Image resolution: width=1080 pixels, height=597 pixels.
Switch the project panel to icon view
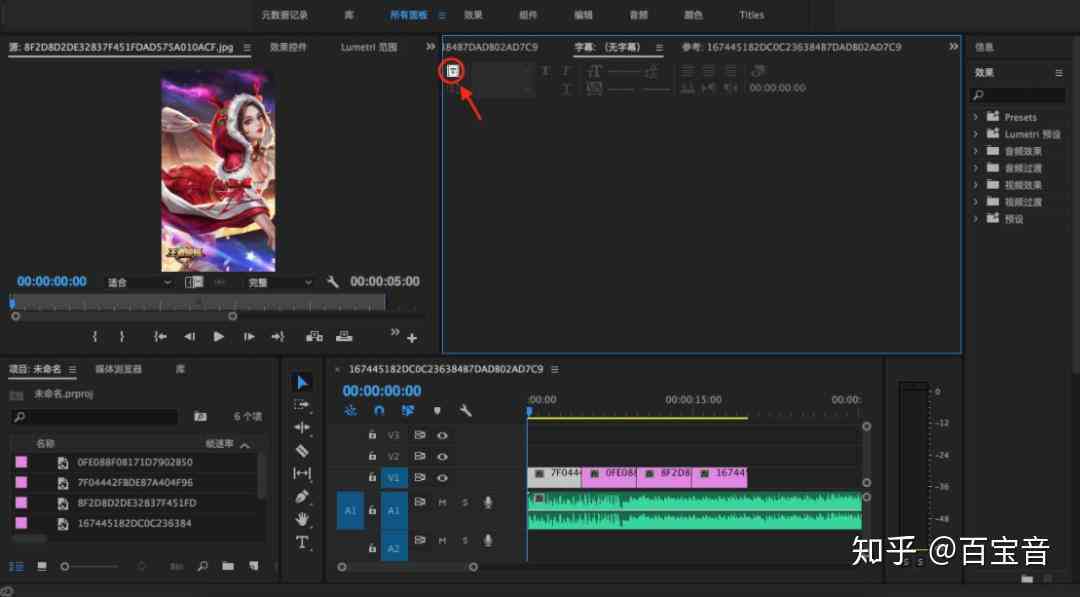click(x=42, y=566)
